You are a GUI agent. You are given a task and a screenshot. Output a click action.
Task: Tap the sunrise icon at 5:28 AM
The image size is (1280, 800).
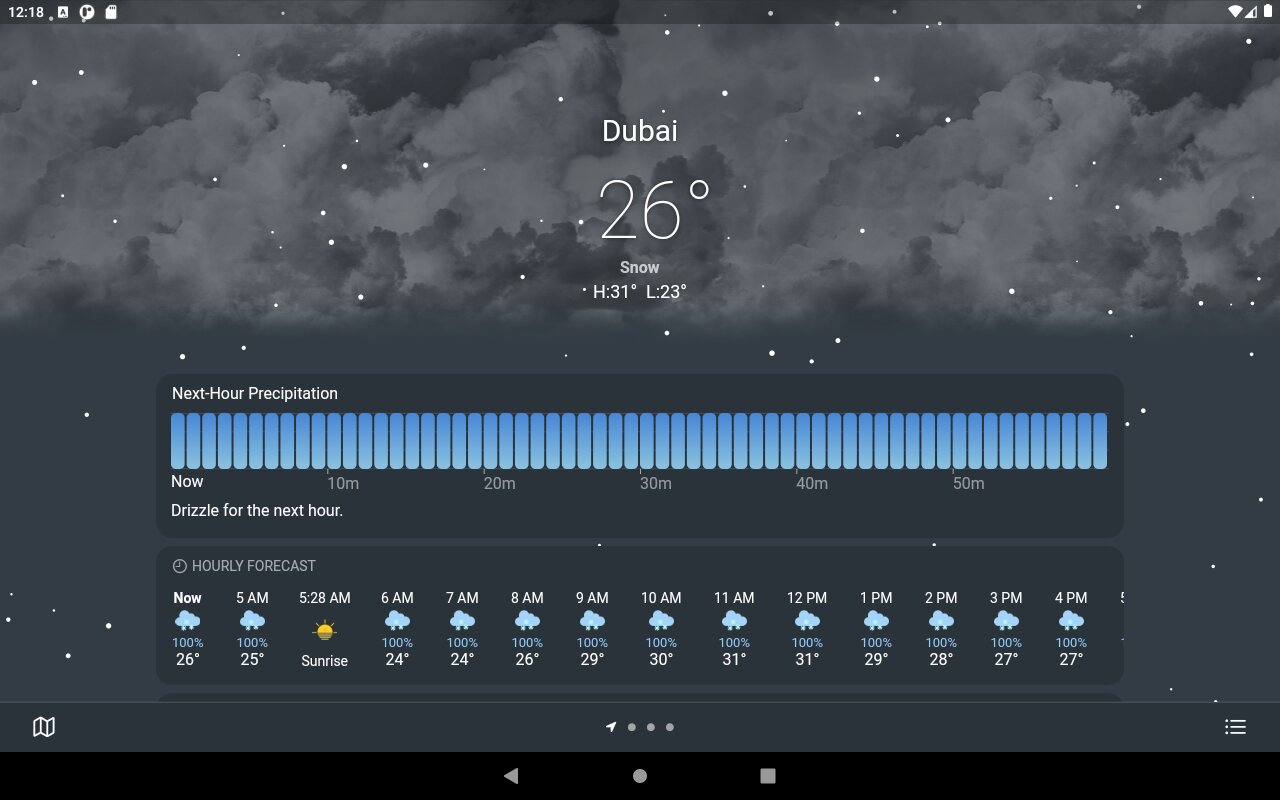pyautogui.click(x=324, y=631)
